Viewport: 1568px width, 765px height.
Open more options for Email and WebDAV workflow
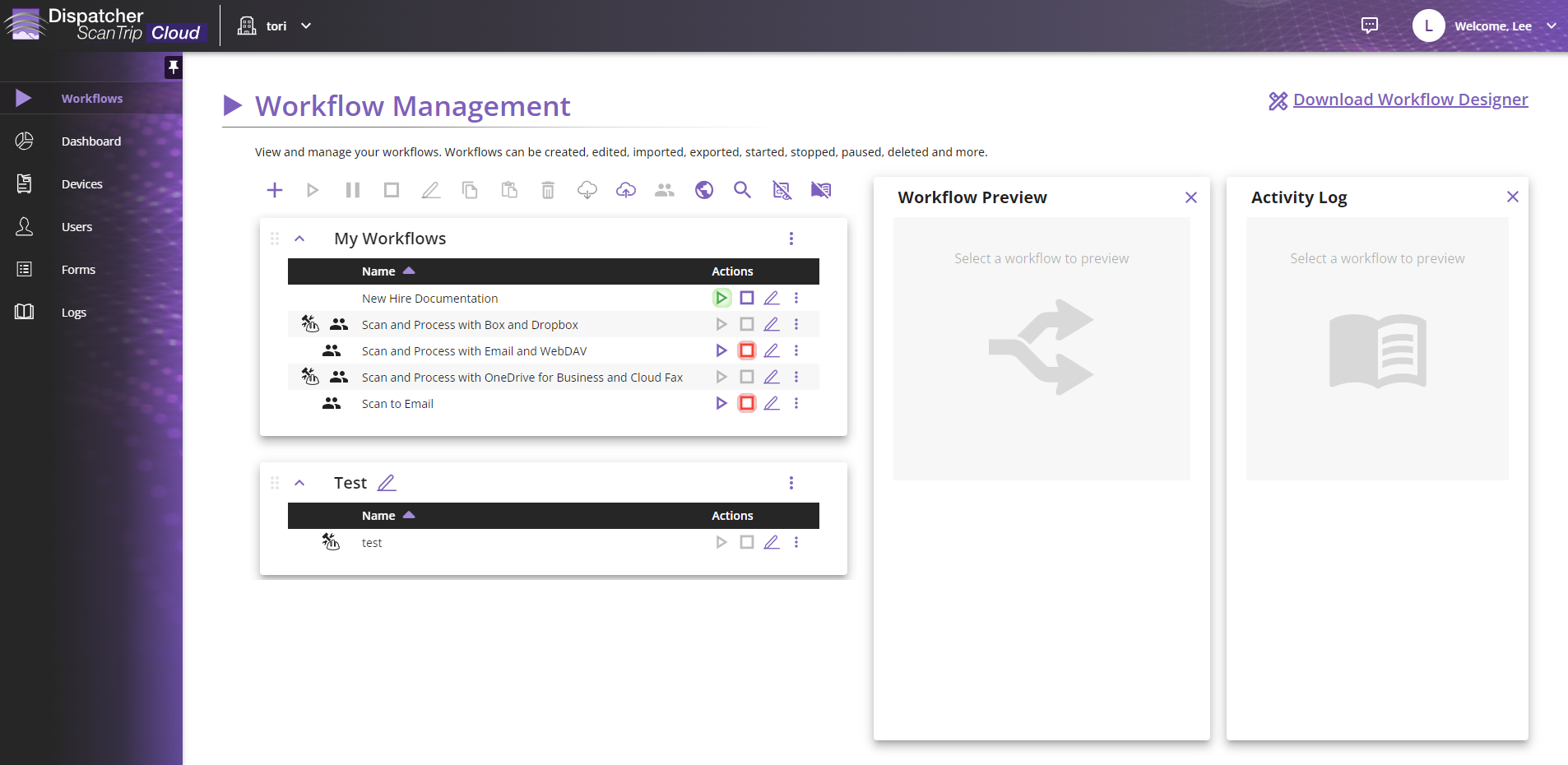[796, 350]
